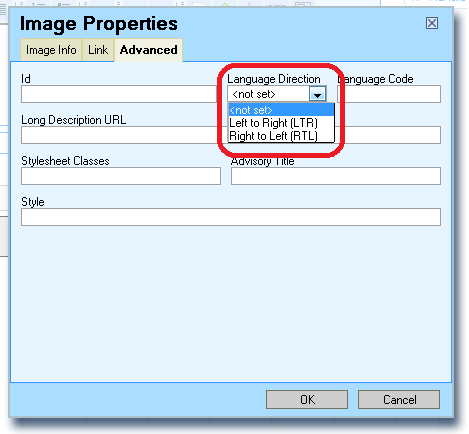
Task: Select the Advanced tab
Action: pos(149,50)
